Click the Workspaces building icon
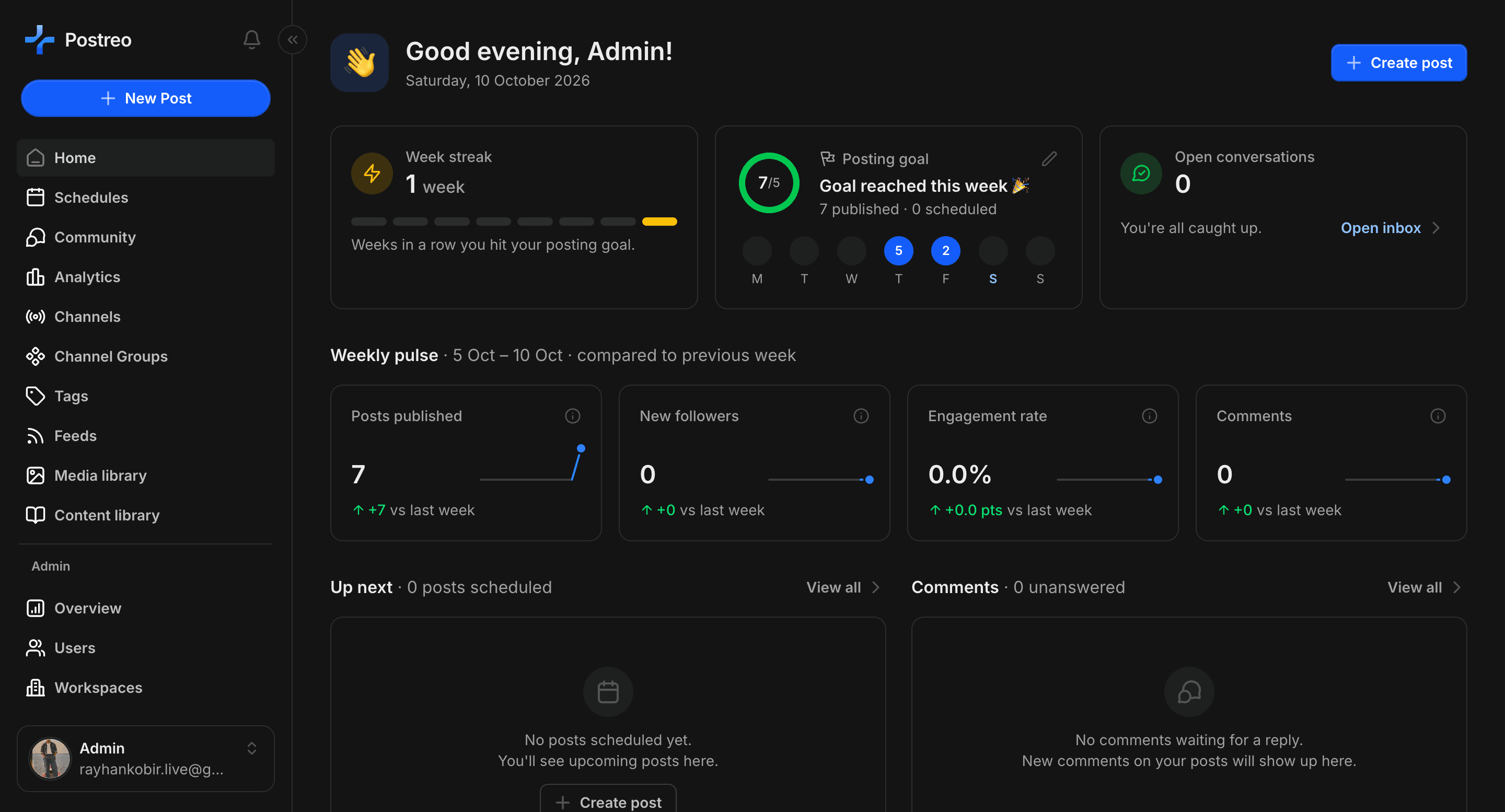The image size is (1505, 812). (36, 688)
